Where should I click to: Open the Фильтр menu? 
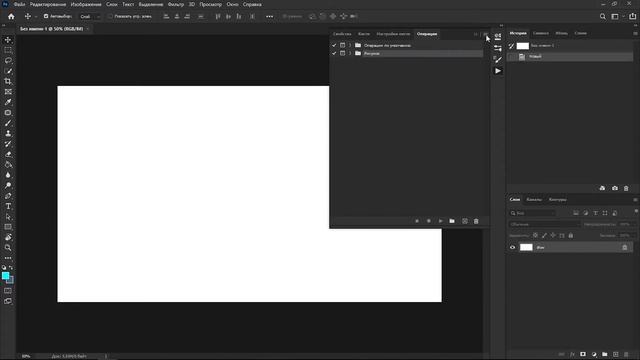[x=176, y=4]
